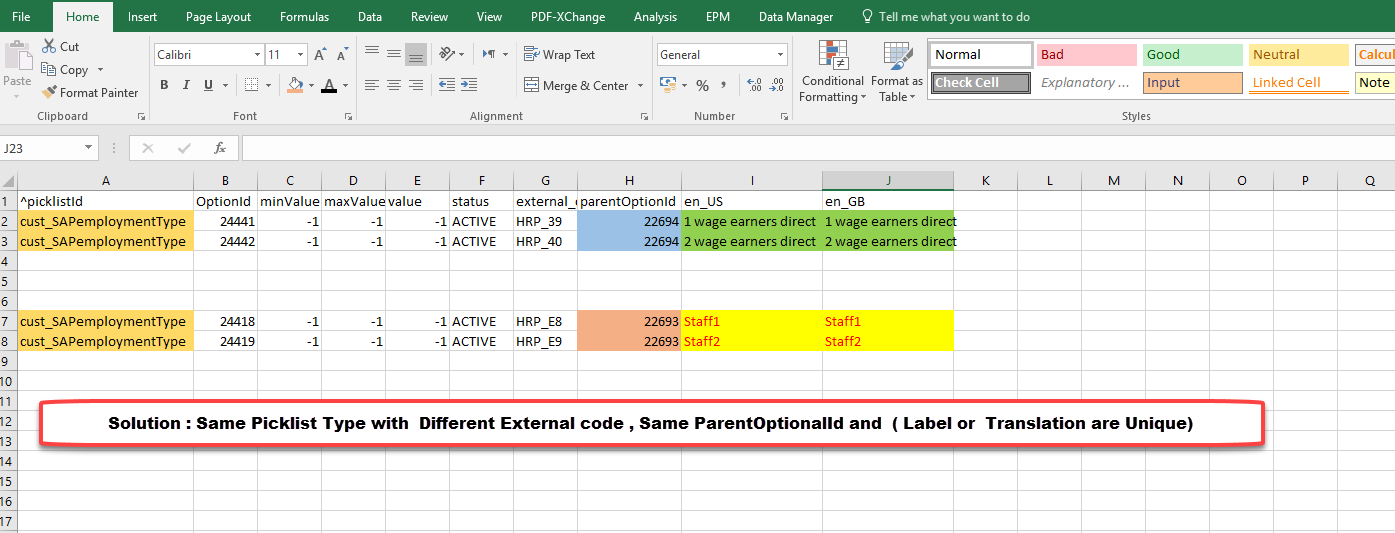Click the Wrap Text button

pyautogui.click(x=560, y=55)
